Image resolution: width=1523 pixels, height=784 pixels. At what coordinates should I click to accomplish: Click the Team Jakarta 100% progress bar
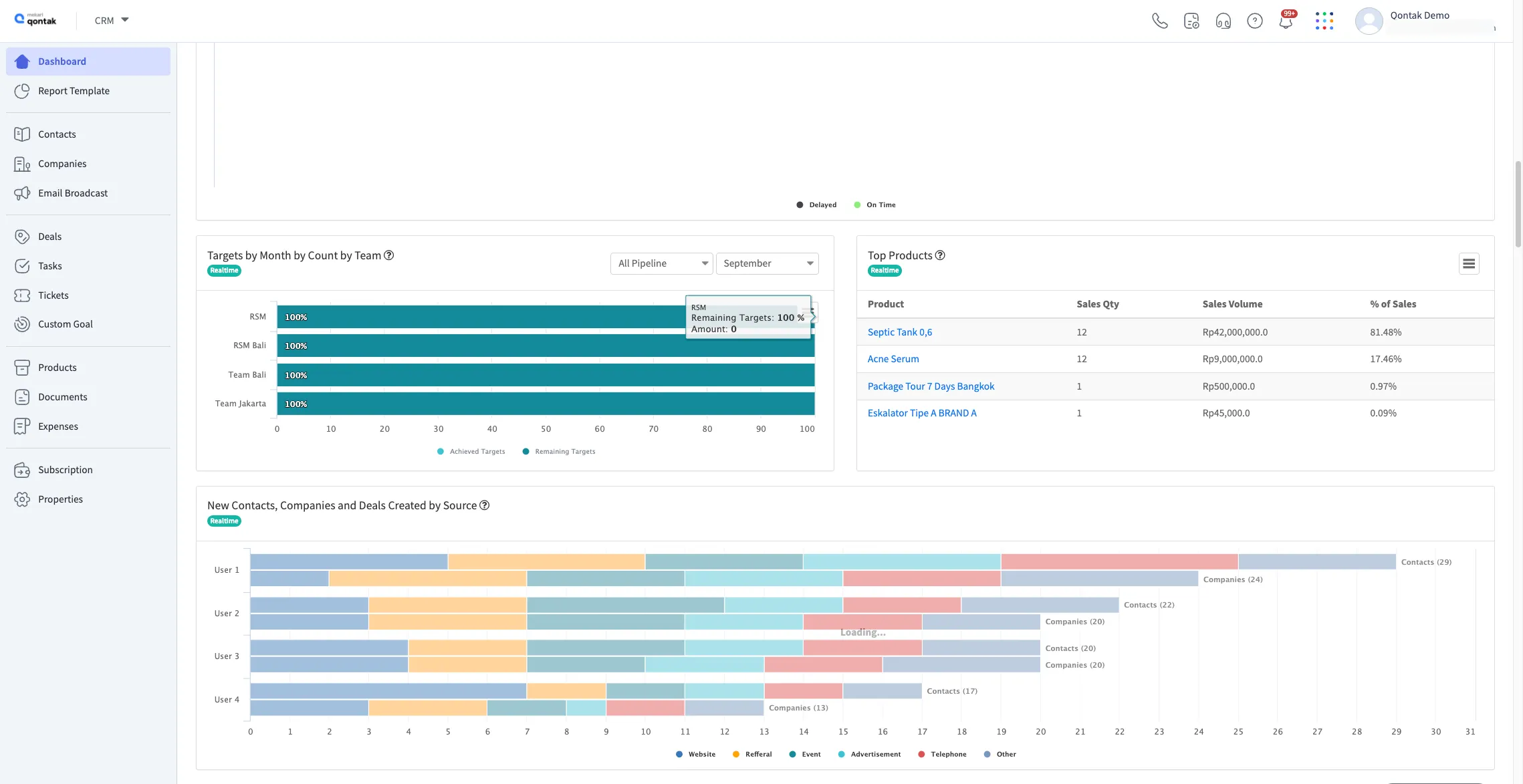(x=545, y=404)
